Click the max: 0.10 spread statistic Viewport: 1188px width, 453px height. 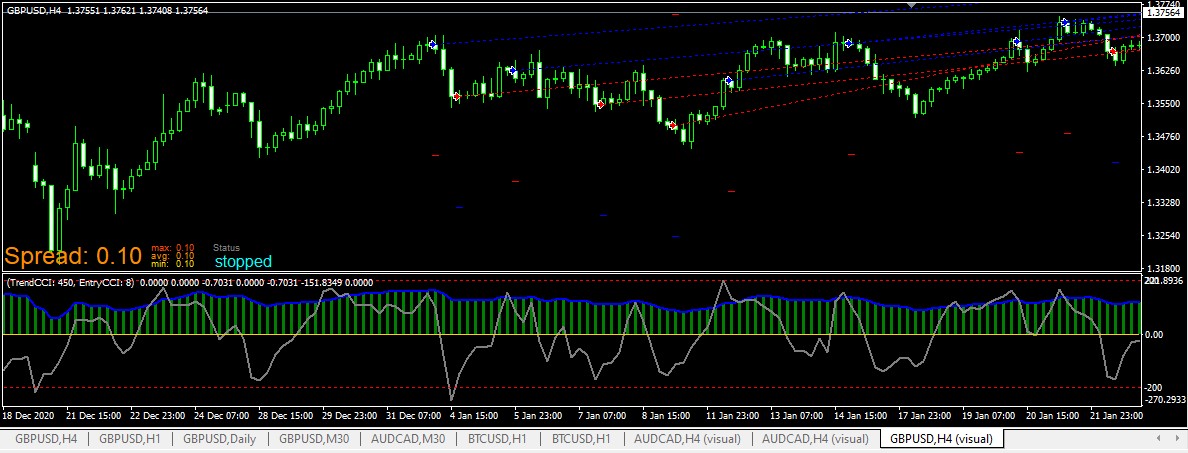173,247
